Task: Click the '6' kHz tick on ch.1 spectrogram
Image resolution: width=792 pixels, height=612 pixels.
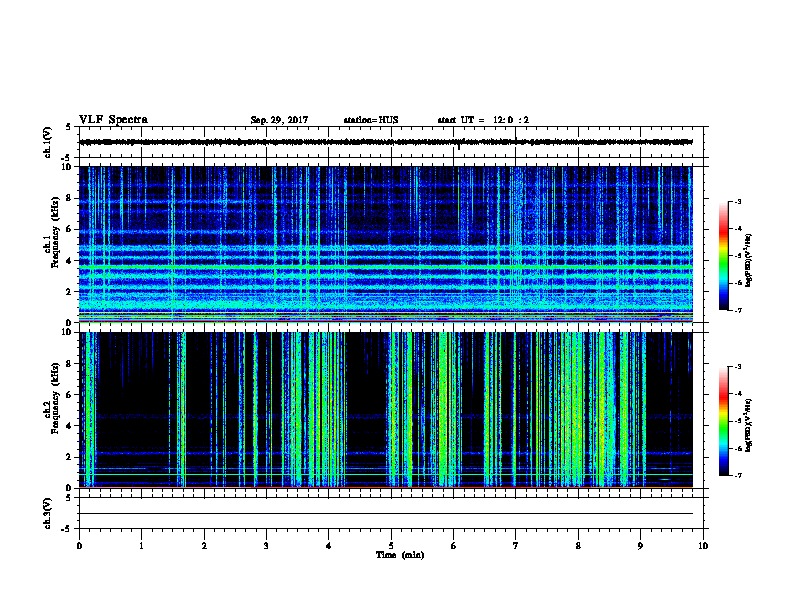Action: (69, 229)
